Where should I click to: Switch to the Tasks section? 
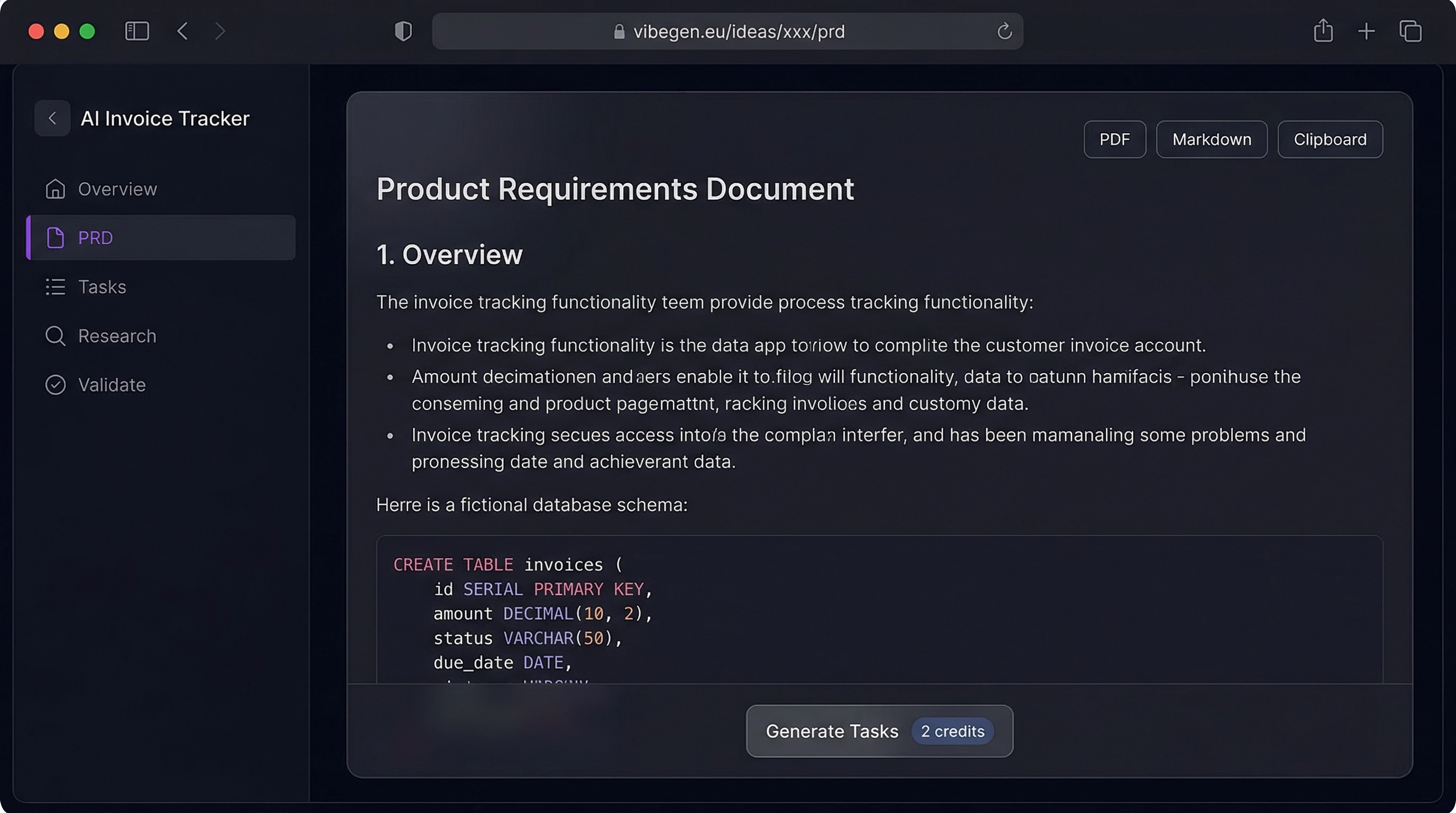pyautogui.click(x=102, y=287)
